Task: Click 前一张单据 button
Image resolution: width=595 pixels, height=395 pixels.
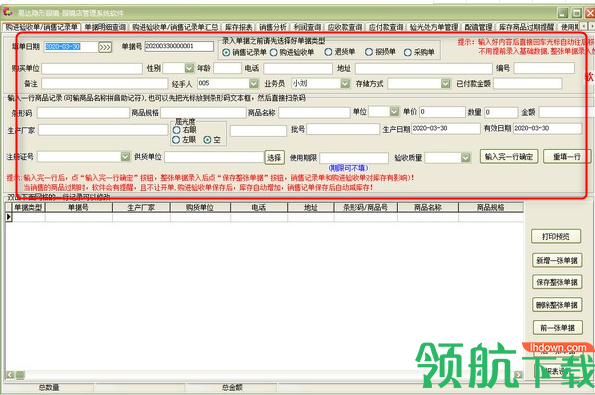Action: (x=557, y=327)
